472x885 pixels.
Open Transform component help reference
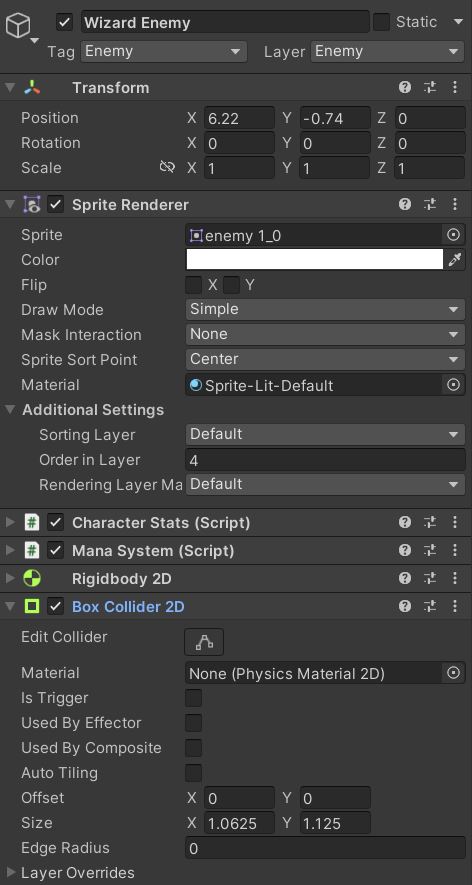click(x=404, y=87)
